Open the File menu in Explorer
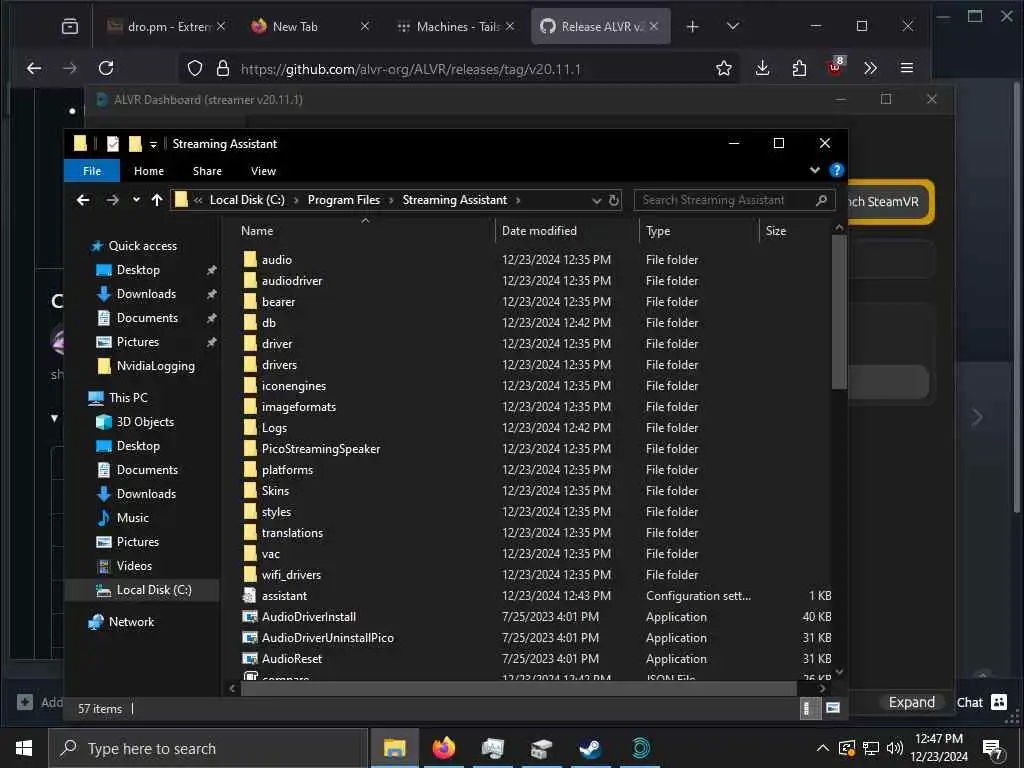The width and height of the screenshot is (1024, 768). coord(92,170)
